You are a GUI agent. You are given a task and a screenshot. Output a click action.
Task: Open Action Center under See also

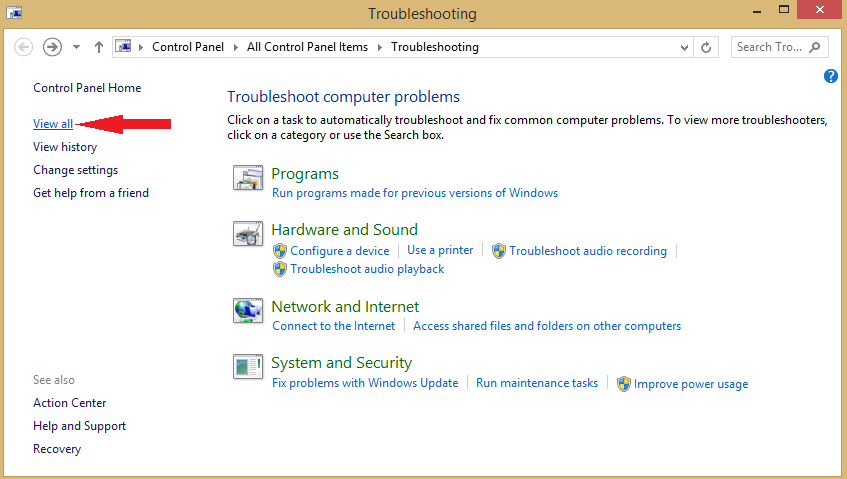70,403
